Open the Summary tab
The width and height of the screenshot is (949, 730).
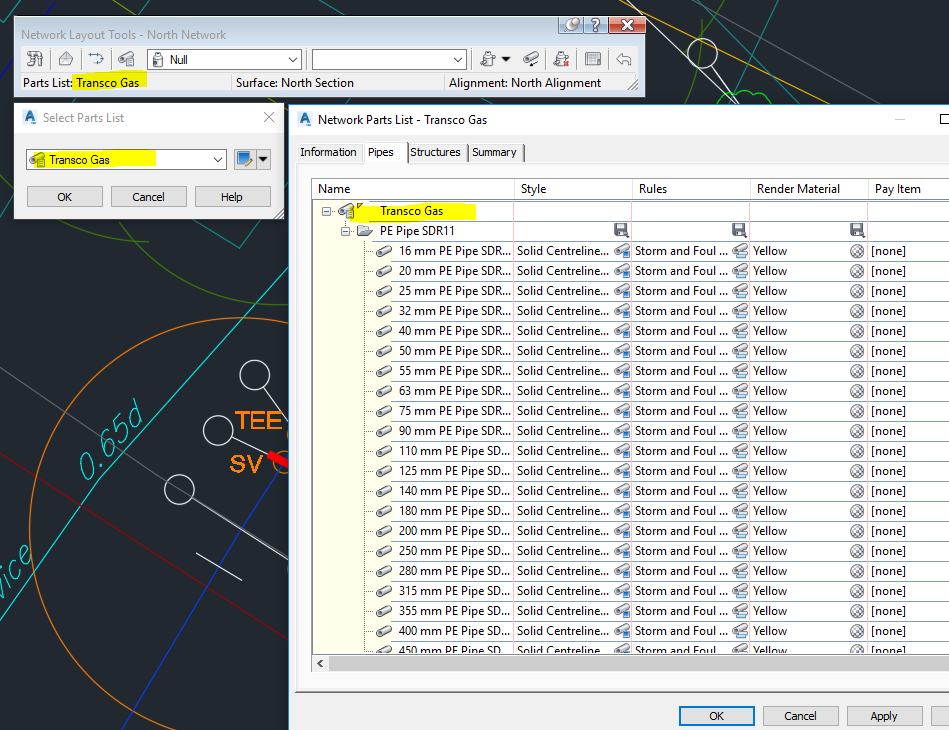click(x=494, y=152)
